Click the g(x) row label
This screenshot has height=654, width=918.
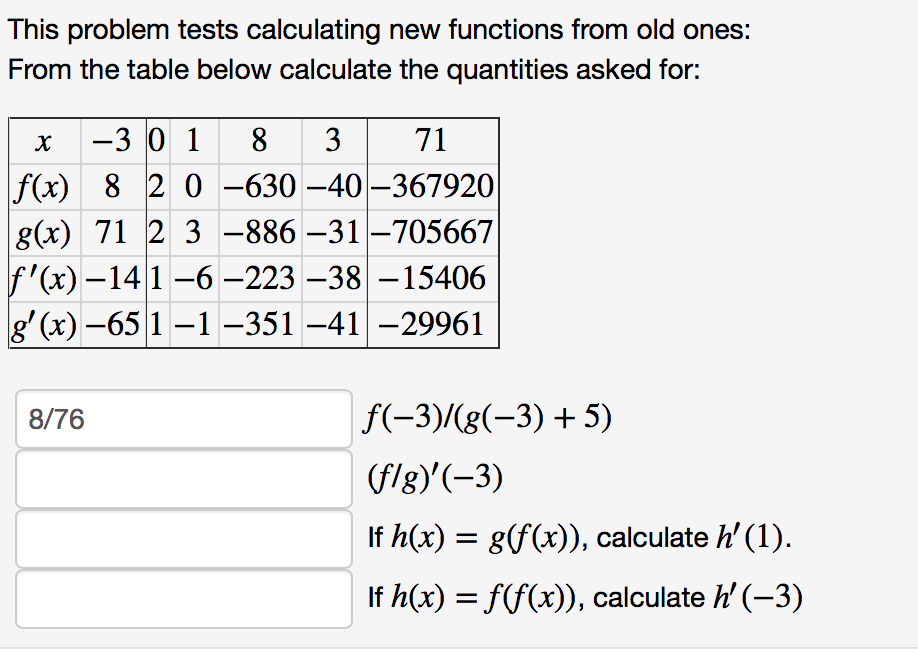40,232
